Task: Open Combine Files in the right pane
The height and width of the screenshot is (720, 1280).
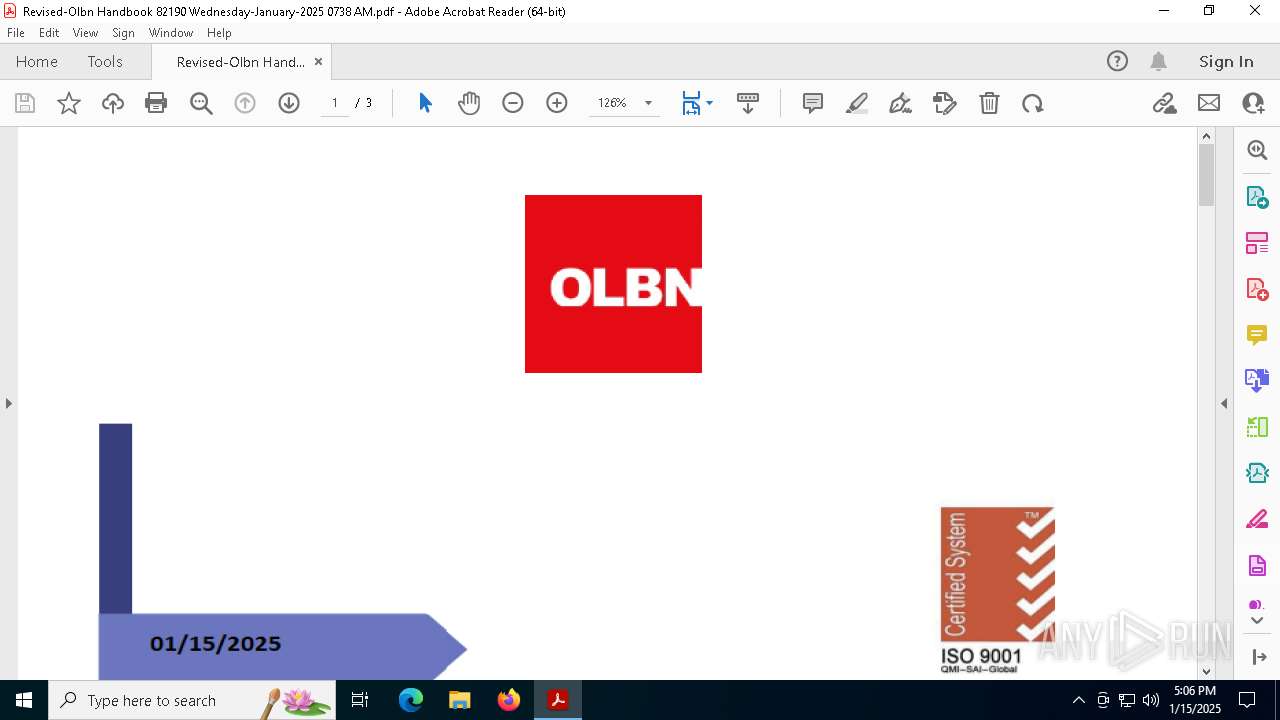Action: [x=1257, y=380]
